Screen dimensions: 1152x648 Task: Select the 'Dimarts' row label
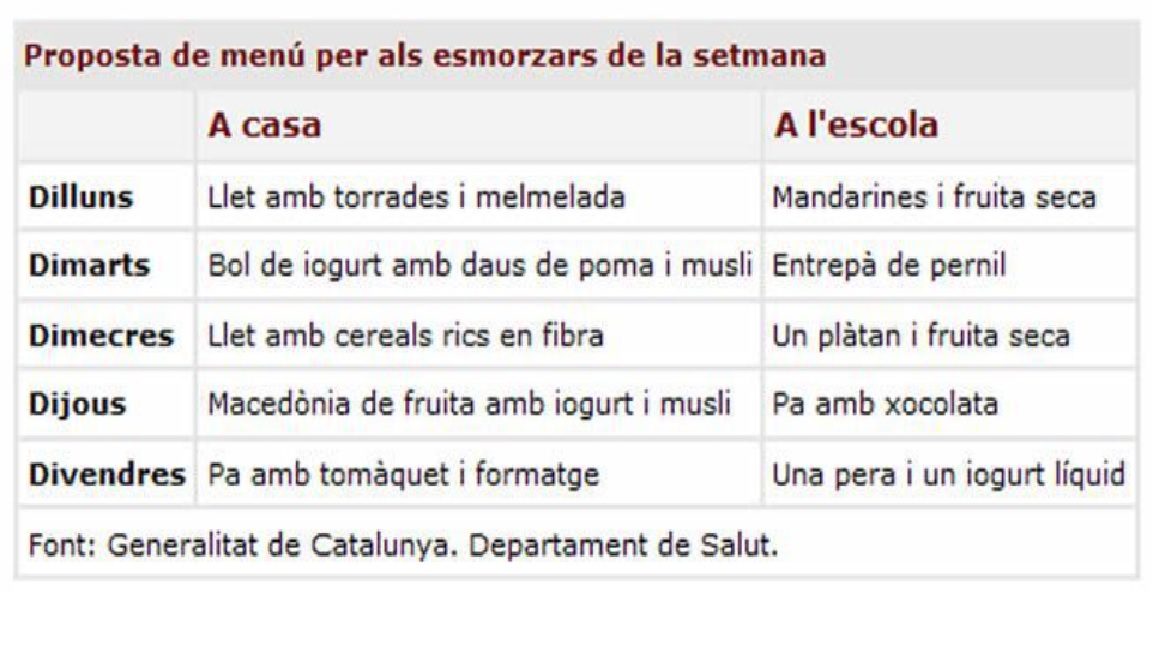(90, 265)
